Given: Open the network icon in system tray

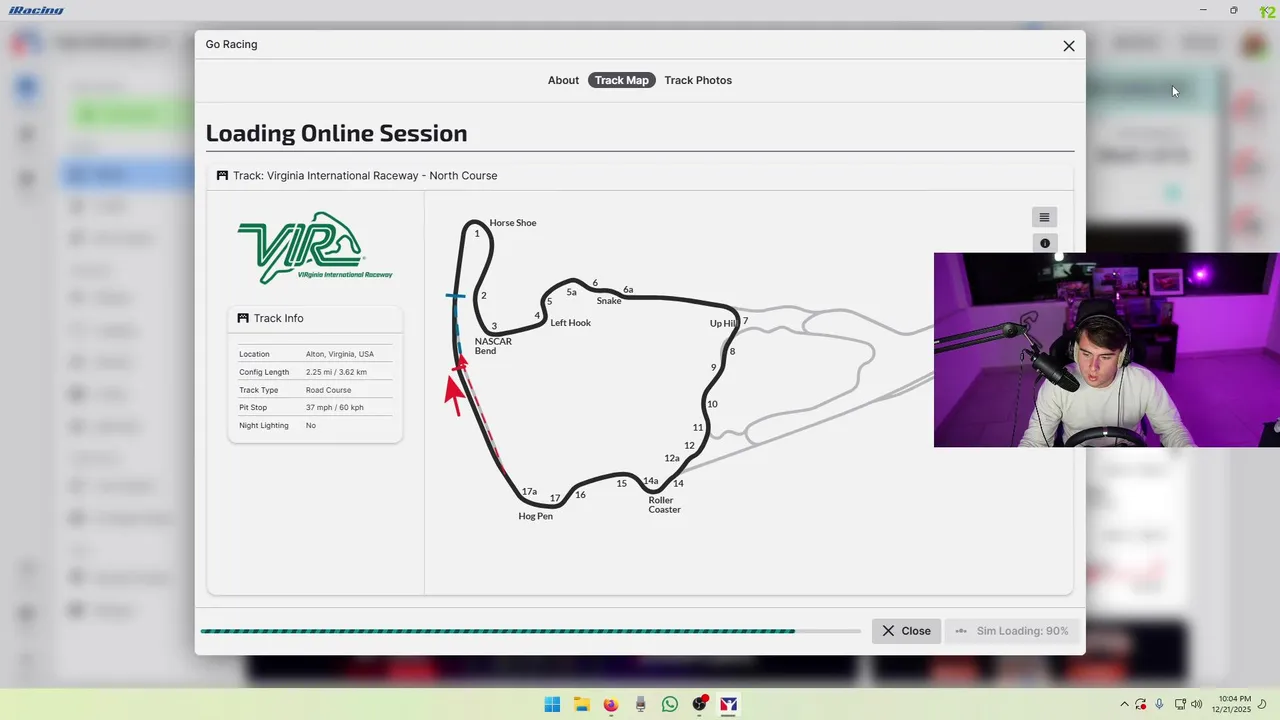Looking at the screenshot, I should [x=1180, y=704].
